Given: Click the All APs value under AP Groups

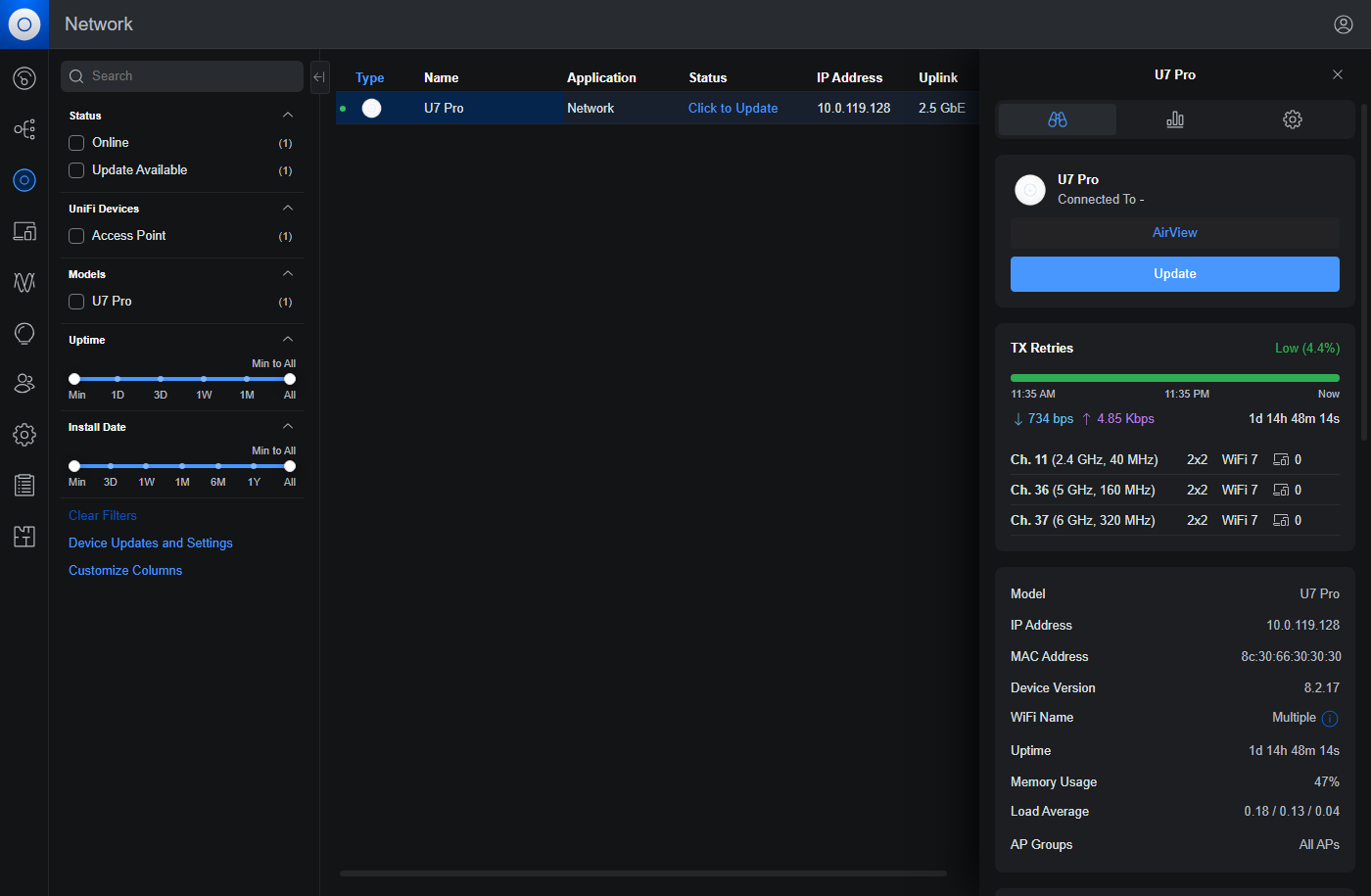Looking at the screenshot, I should pos(1319,845).
